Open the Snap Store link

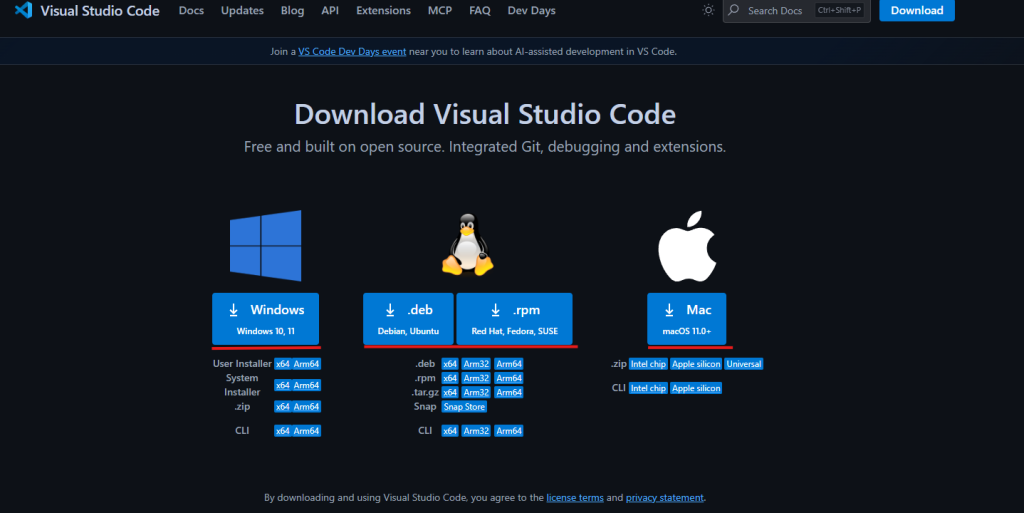(x=464, y=407)
